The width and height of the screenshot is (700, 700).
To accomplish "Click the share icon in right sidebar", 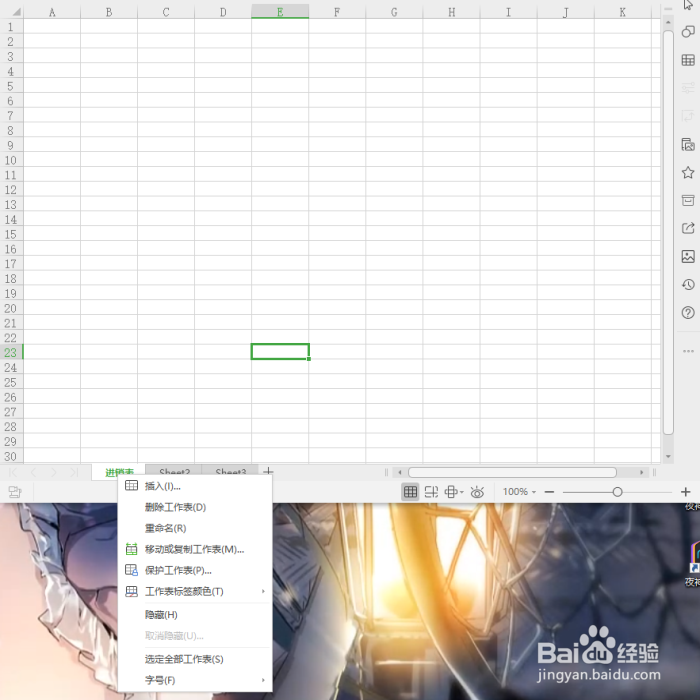I will pos(688,228).
